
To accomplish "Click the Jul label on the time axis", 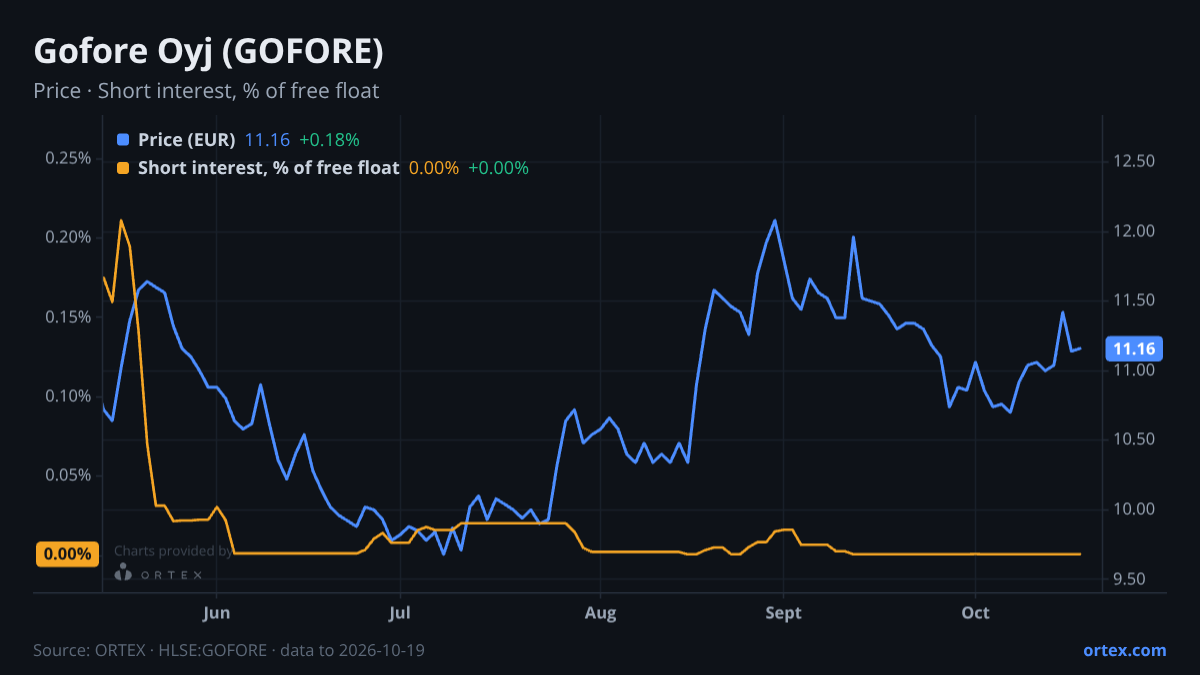I will (399, 612).
